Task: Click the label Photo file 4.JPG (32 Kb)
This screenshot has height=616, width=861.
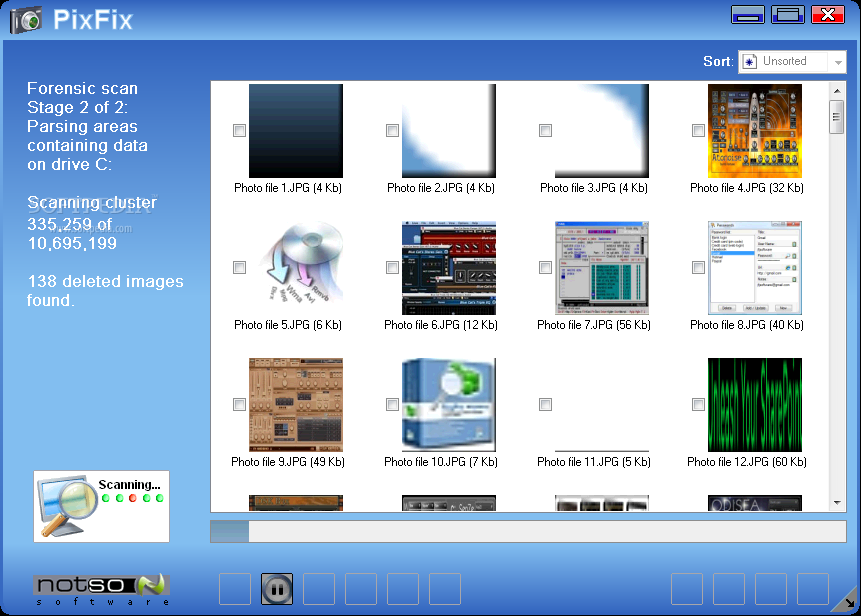Action: [x=747, y=188]
